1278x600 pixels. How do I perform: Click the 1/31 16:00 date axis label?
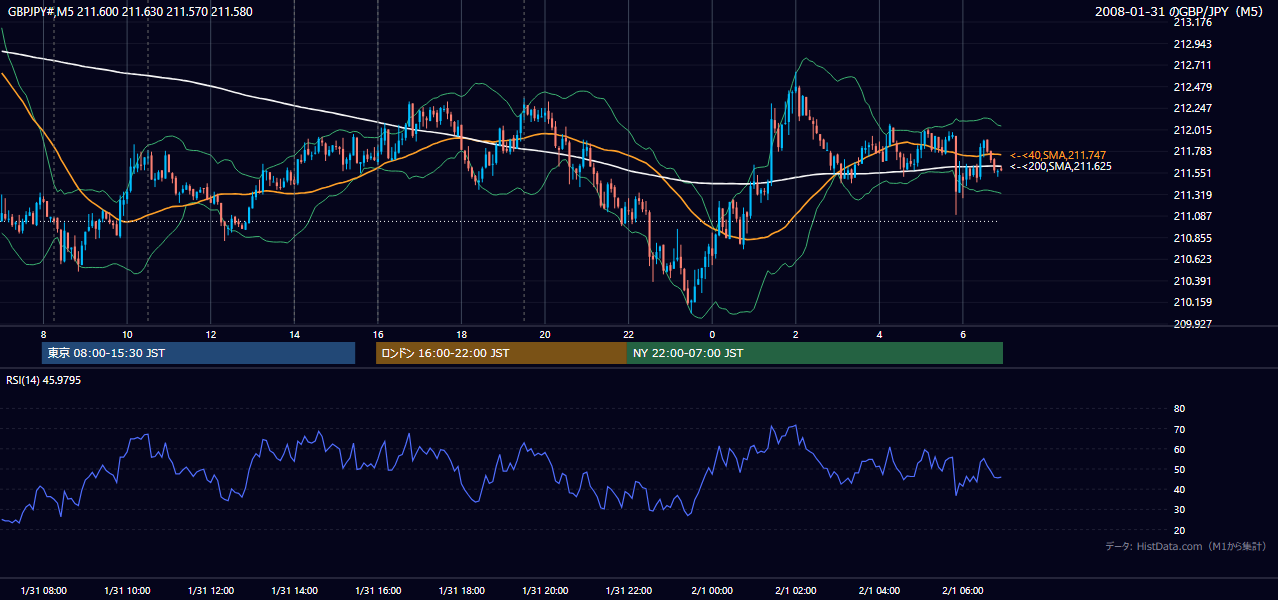378,591
